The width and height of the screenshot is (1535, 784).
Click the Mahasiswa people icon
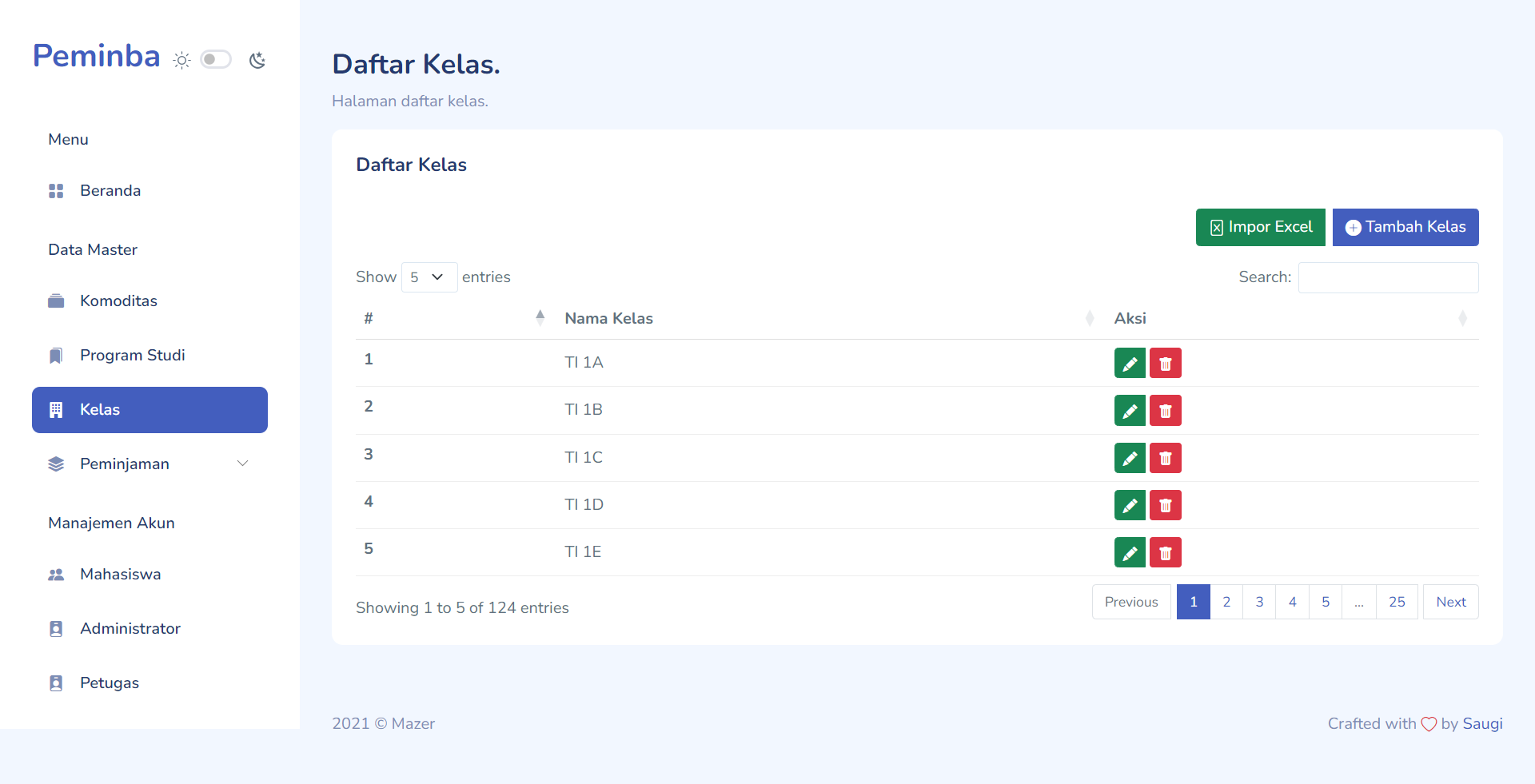click(x=56, y=575)
